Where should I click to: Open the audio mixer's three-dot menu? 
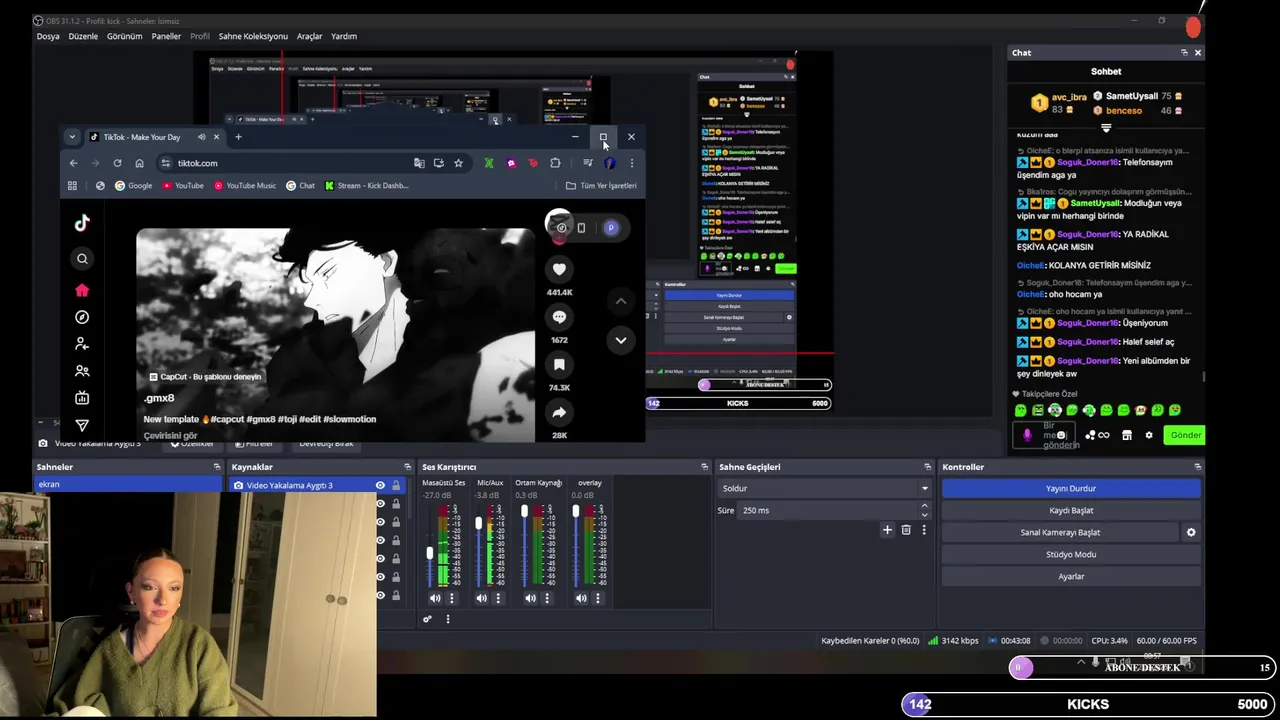(x=448, y=619)
